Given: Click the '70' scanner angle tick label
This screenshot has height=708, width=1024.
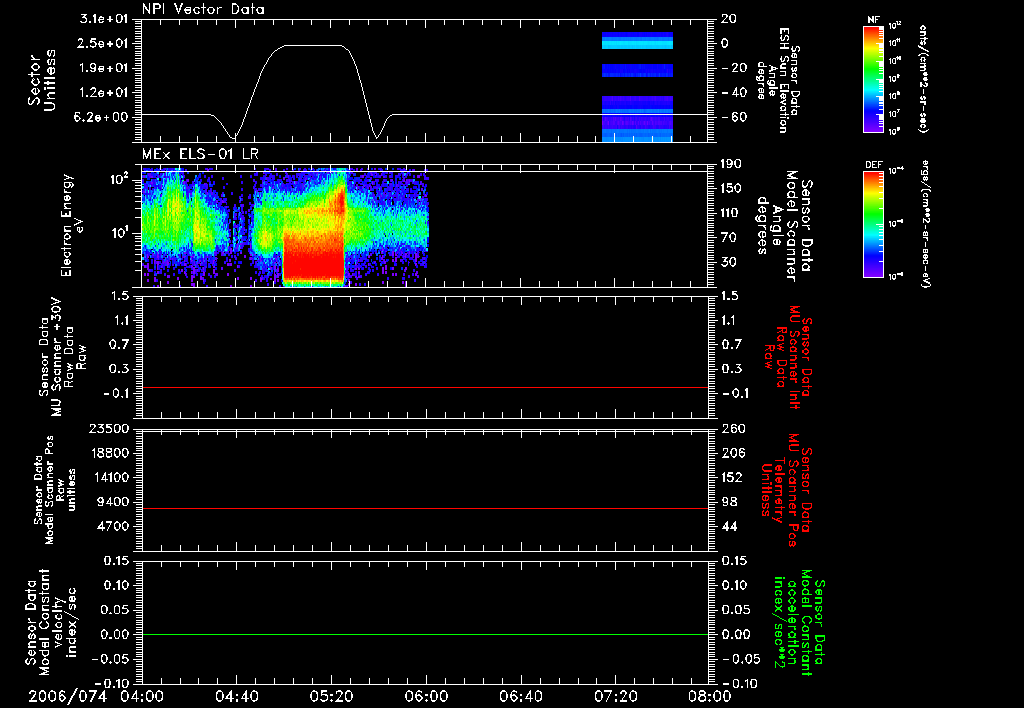Looking at the screenshot, I should (728, 238).
